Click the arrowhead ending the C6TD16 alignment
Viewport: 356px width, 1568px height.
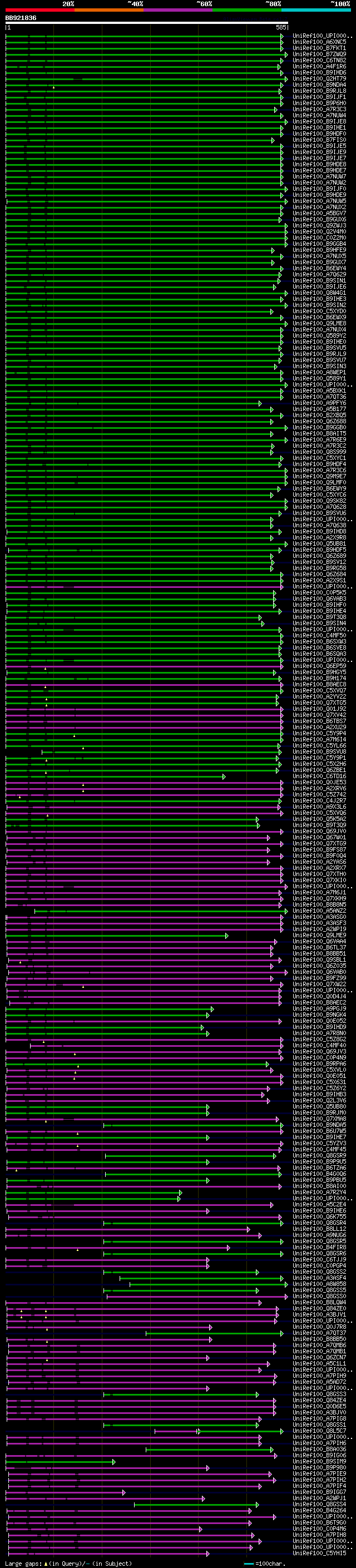coord(224,776)
